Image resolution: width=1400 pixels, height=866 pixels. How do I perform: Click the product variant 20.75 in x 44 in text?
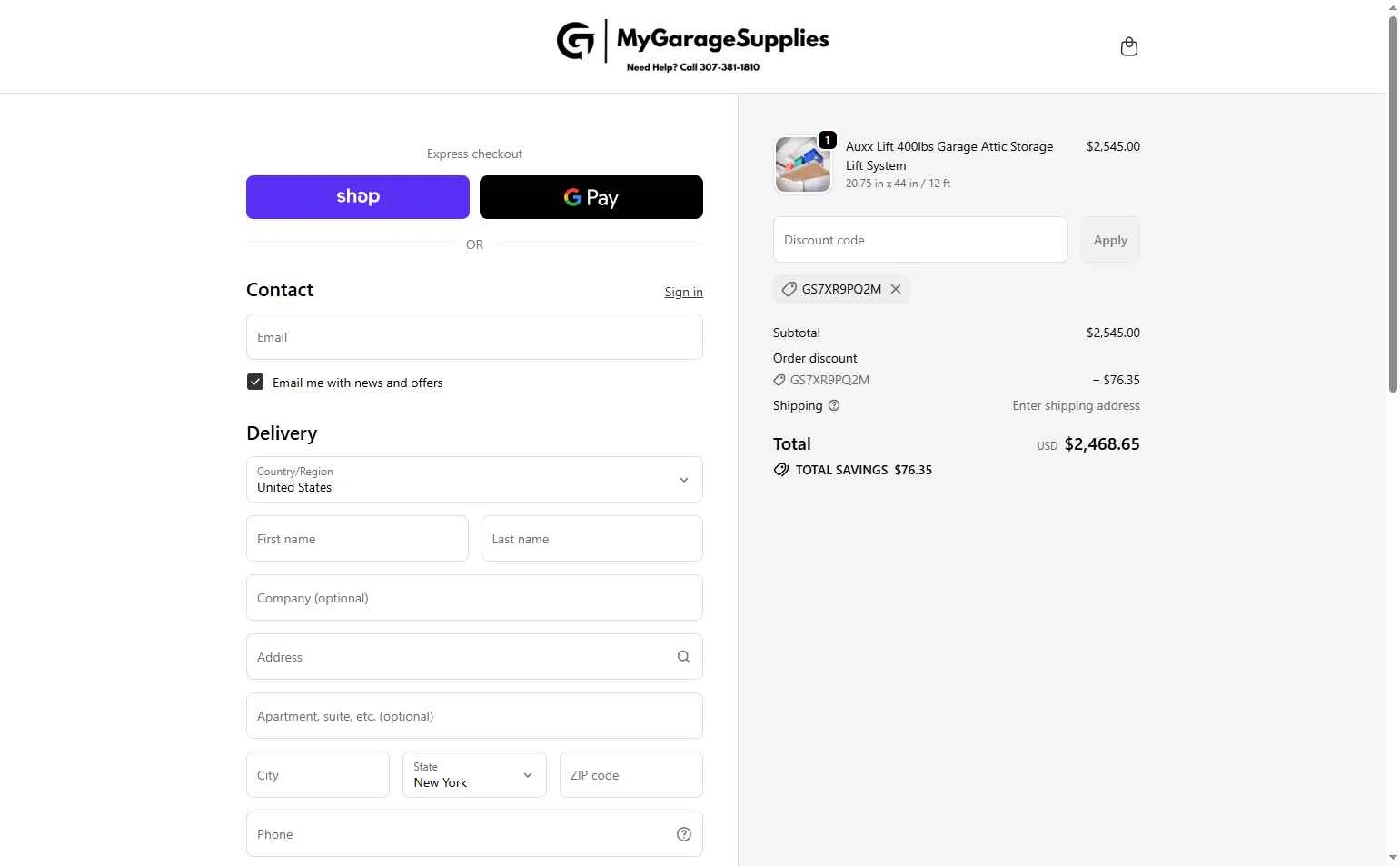click(x=899, y=184)
